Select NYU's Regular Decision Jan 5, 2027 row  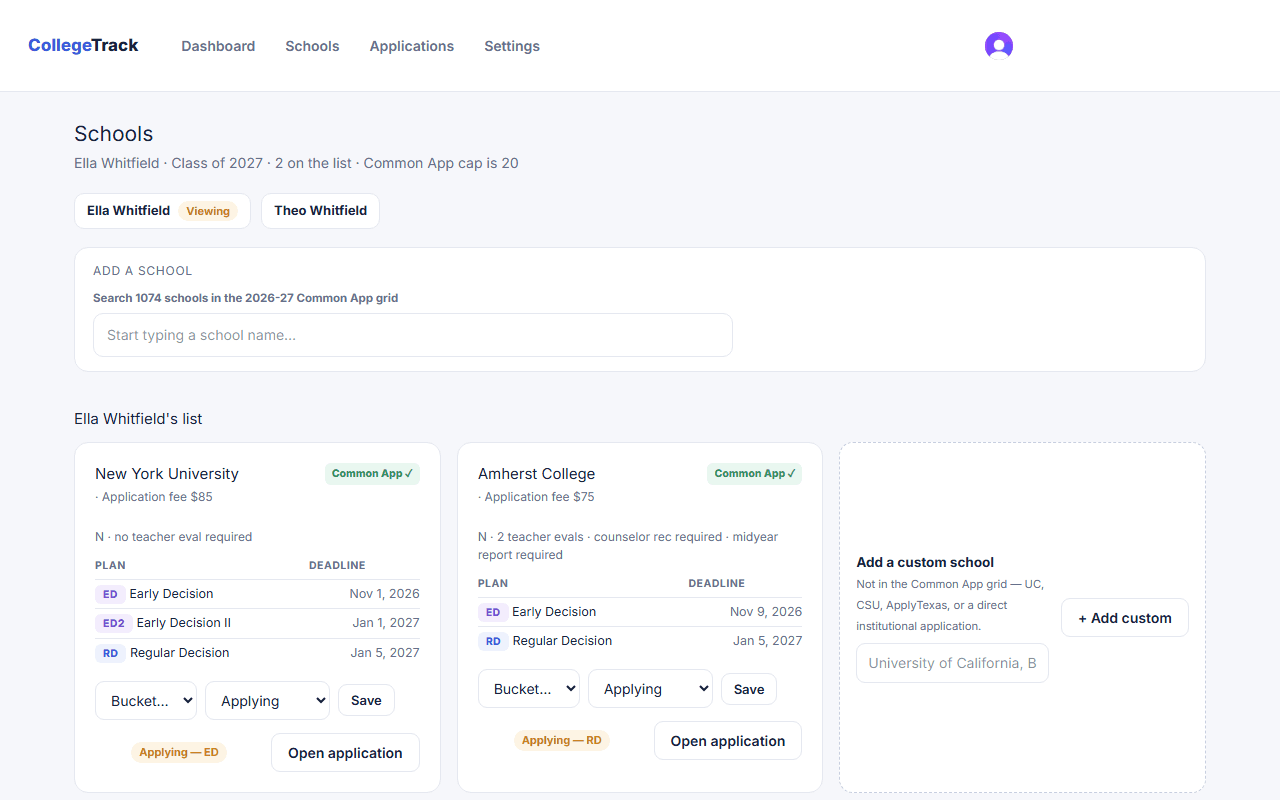coord(257,653)
